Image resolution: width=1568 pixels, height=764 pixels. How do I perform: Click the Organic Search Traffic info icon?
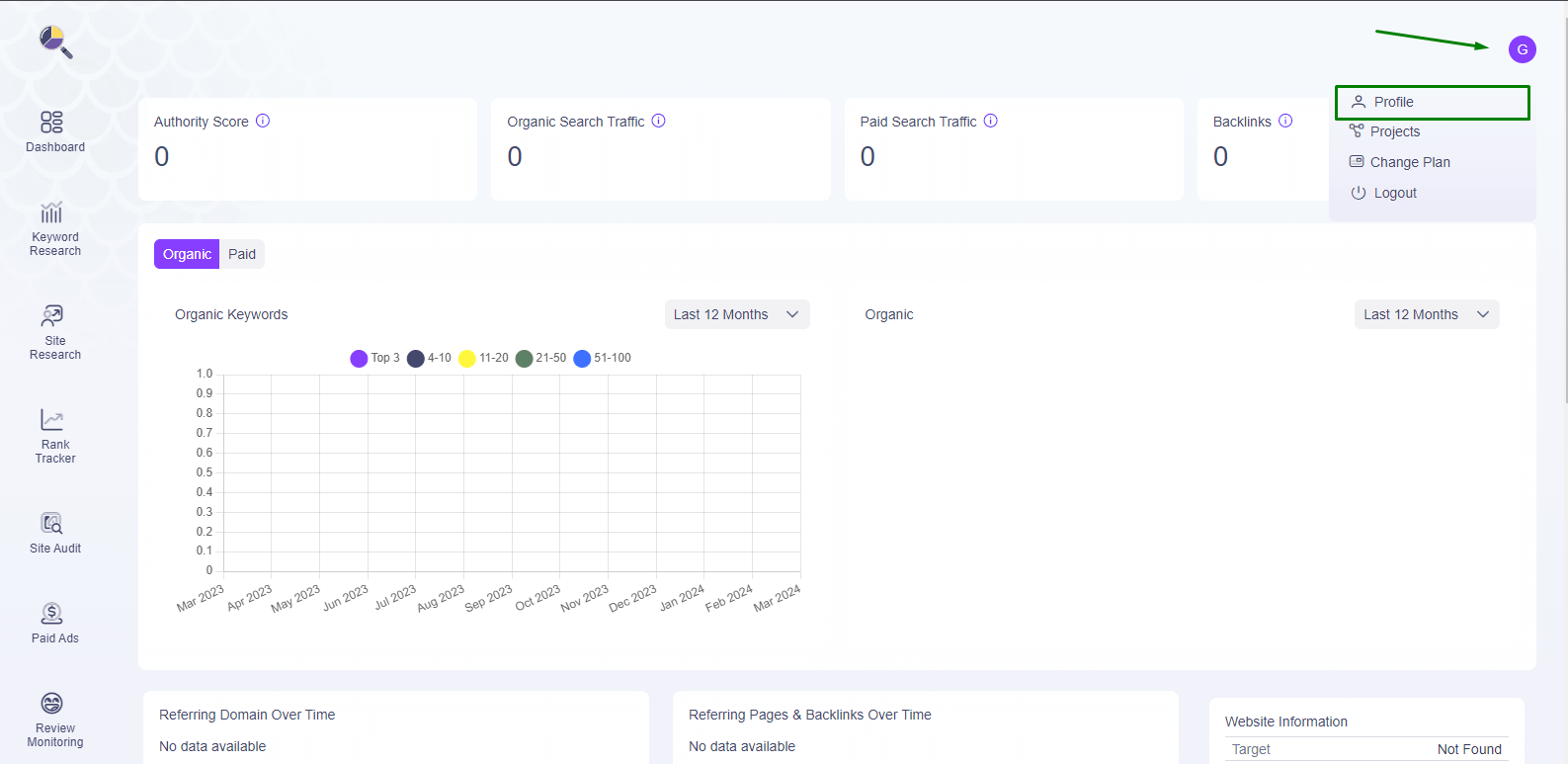pyautogui.click(x=659, y=121)
